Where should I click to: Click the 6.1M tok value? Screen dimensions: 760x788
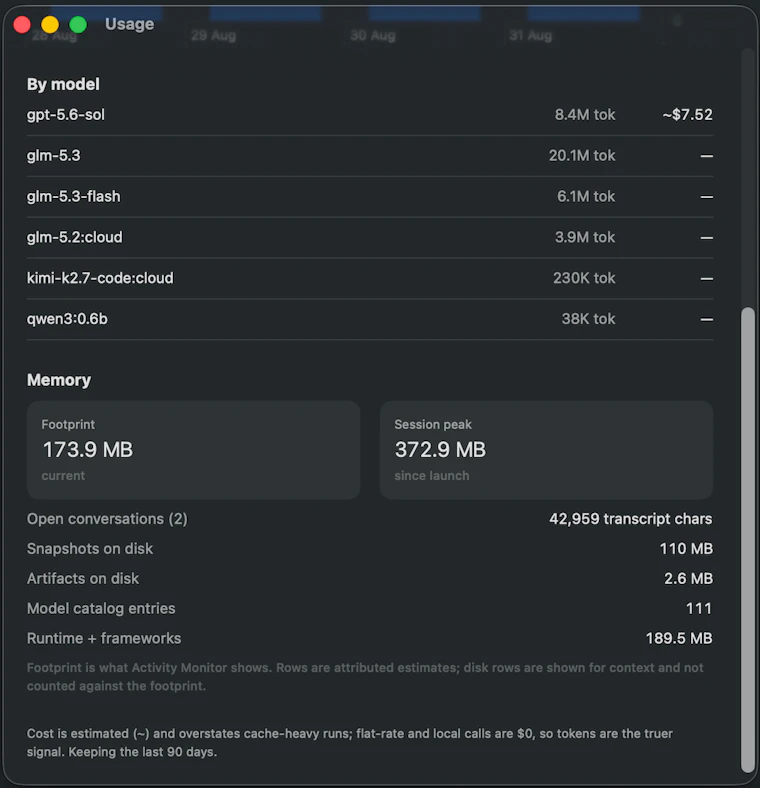(x=586, y=196)
